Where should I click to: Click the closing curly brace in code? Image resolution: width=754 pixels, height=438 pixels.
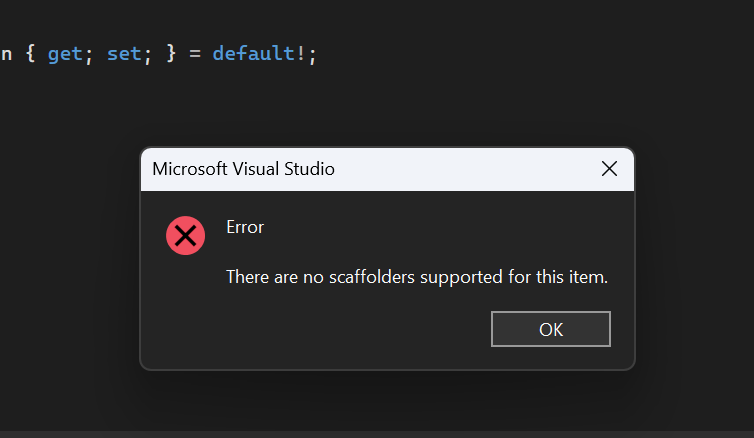click(x=171, y=53)
